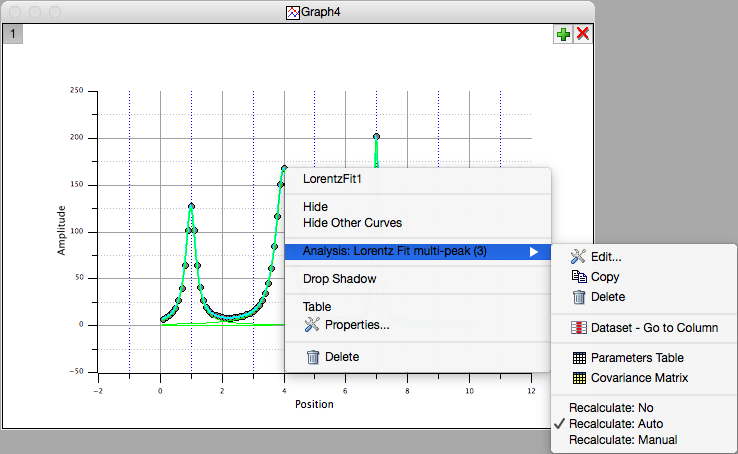This screenshot has width=738, height=454.
Task: Click the Properties tools icon
Action: (312, 325)
